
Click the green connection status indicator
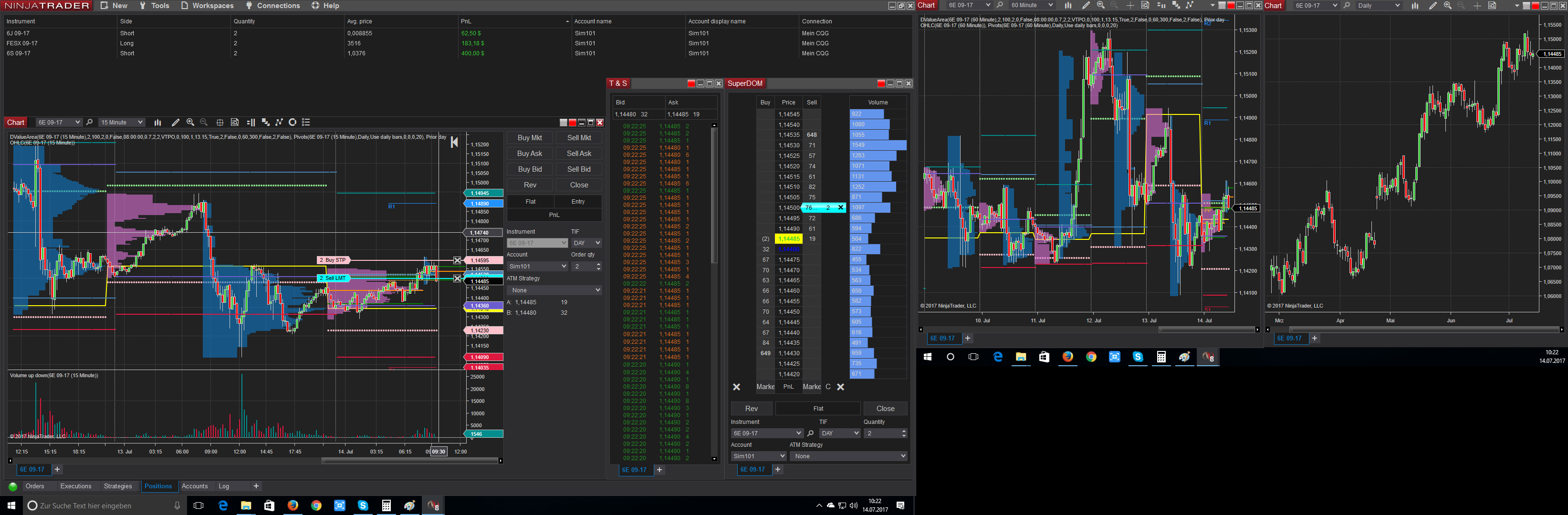point(13,486)
